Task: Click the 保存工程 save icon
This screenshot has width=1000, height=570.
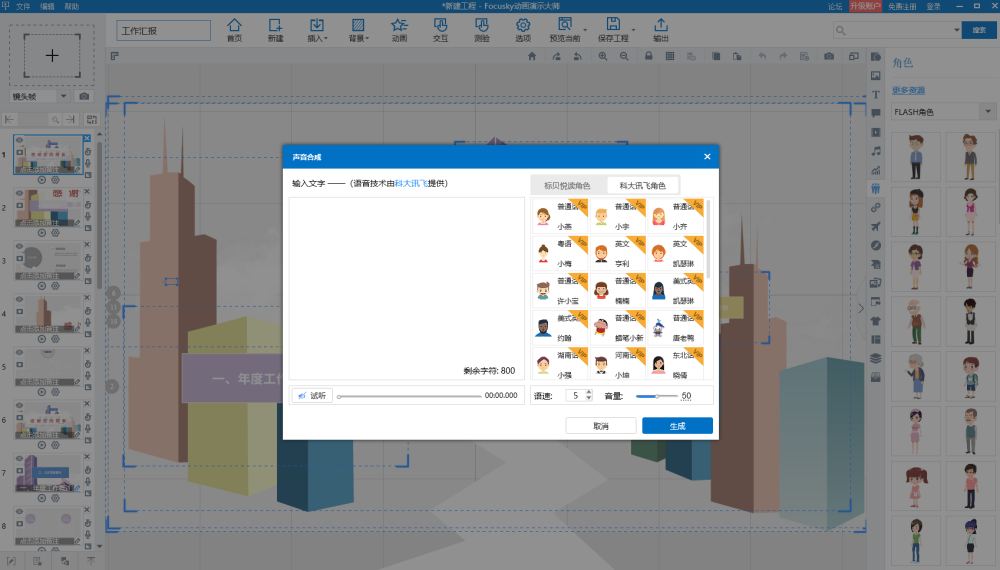Action: (x=613, y=29)
